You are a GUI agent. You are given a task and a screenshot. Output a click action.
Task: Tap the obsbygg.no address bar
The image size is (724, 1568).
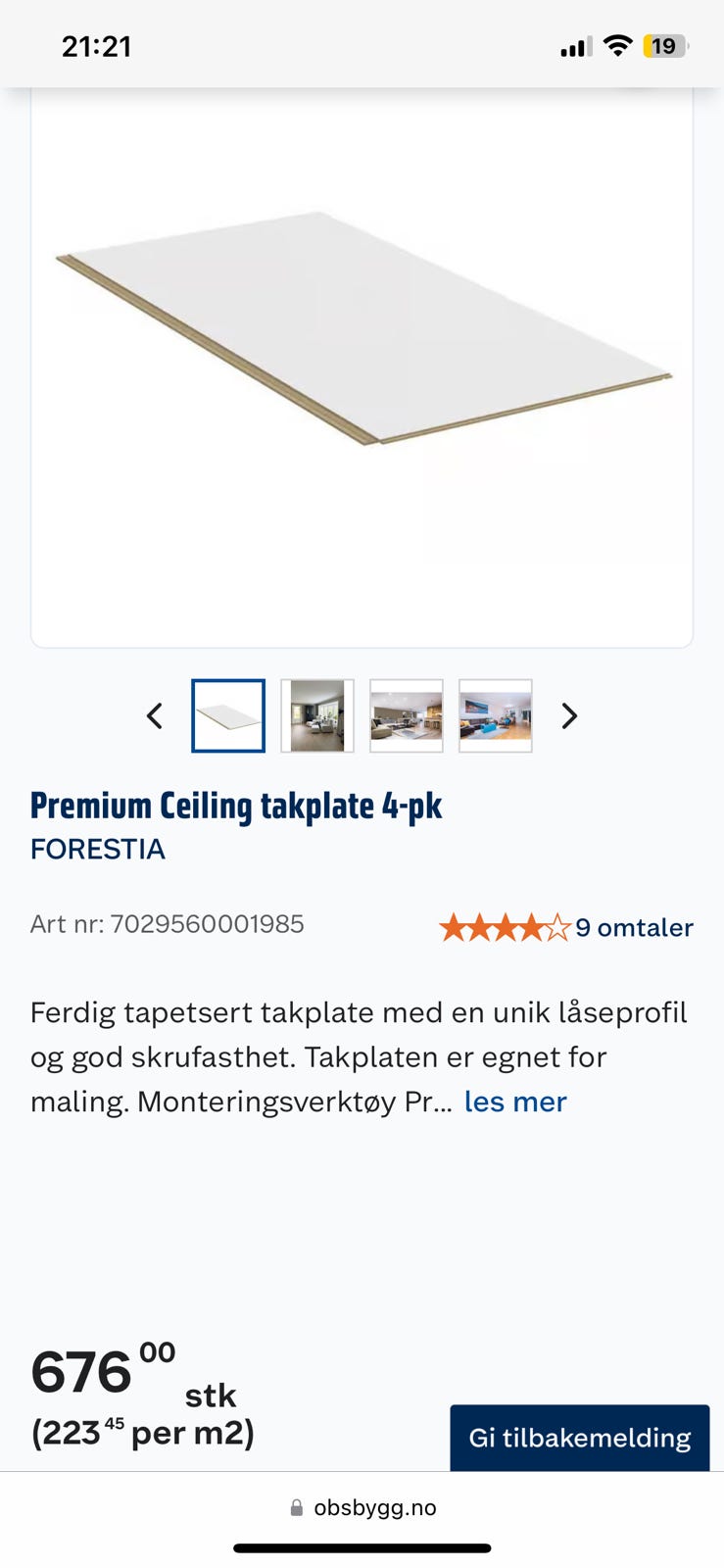click(362, 1507)
